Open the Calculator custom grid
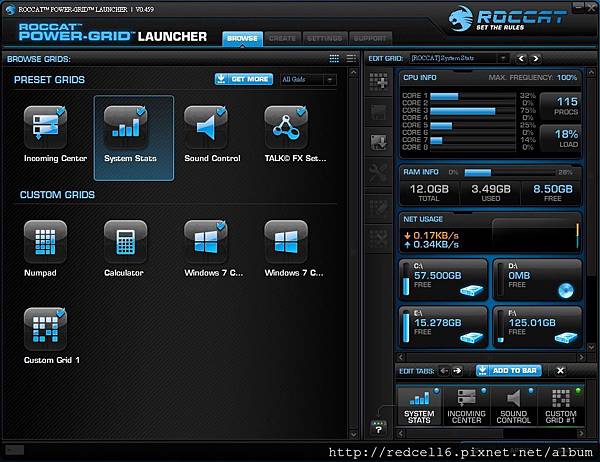This screenshot has width=600, height=462. click(x=126, y=242)
